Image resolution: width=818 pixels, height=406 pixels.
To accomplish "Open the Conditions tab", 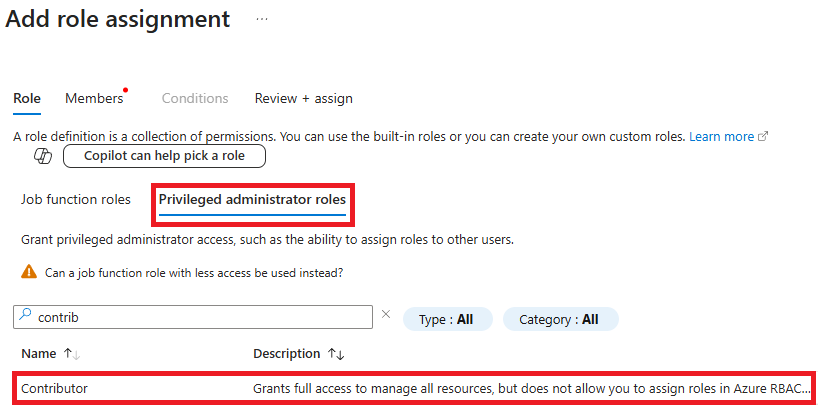I will click(195, 98).
